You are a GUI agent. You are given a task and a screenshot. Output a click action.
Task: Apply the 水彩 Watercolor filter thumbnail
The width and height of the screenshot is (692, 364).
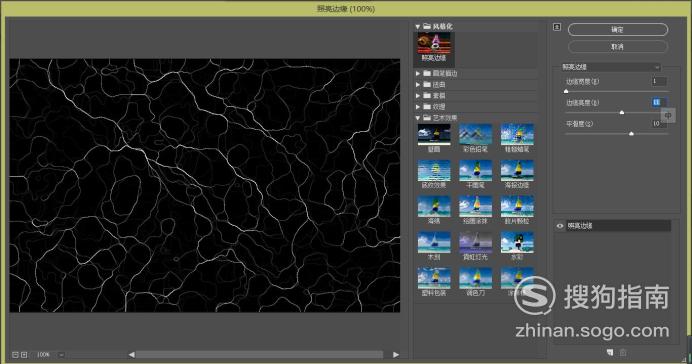point(517,242)
